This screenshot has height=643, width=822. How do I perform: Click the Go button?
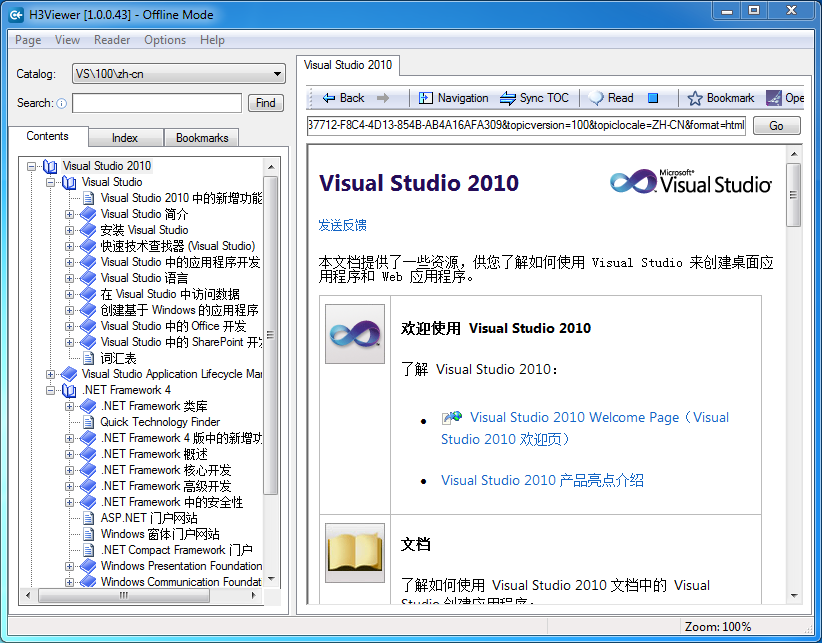tap(776, 126)
